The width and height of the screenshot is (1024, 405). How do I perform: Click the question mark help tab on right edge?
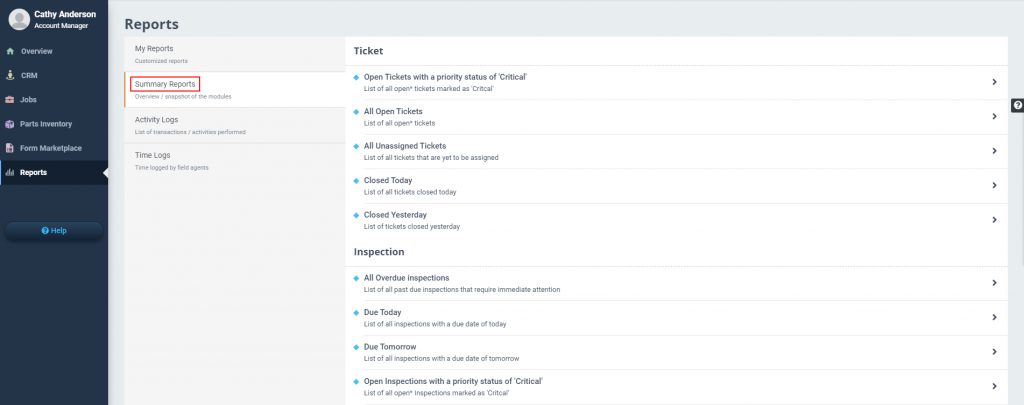click(1017, 105)
